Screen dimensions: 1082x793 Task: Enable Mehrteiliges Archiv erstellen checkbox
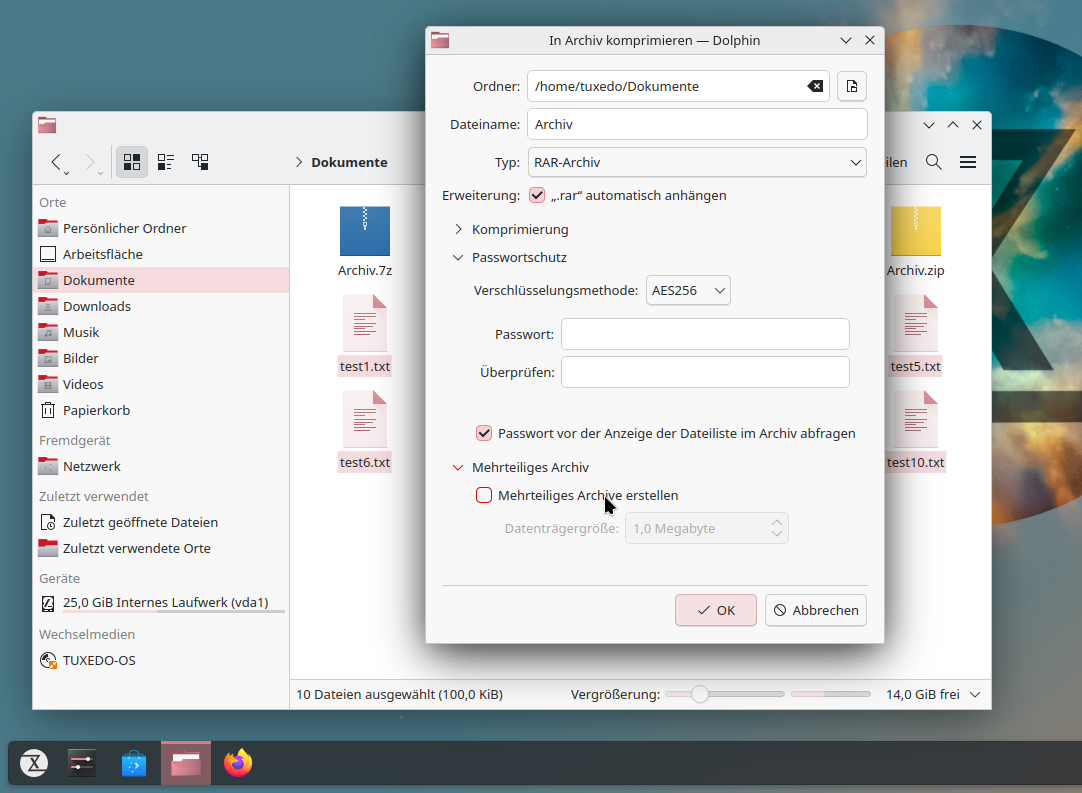(484, 496)
